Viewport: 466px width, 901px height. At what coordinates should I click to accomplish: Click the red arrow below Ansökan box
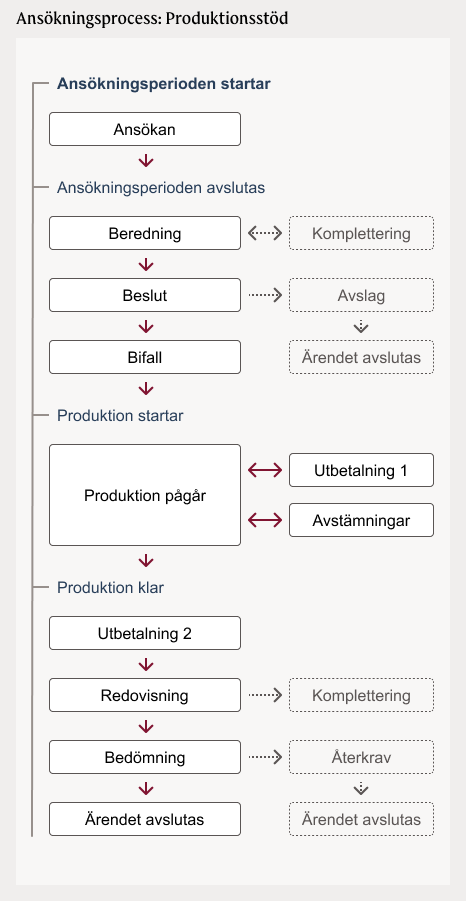(146, 161)
